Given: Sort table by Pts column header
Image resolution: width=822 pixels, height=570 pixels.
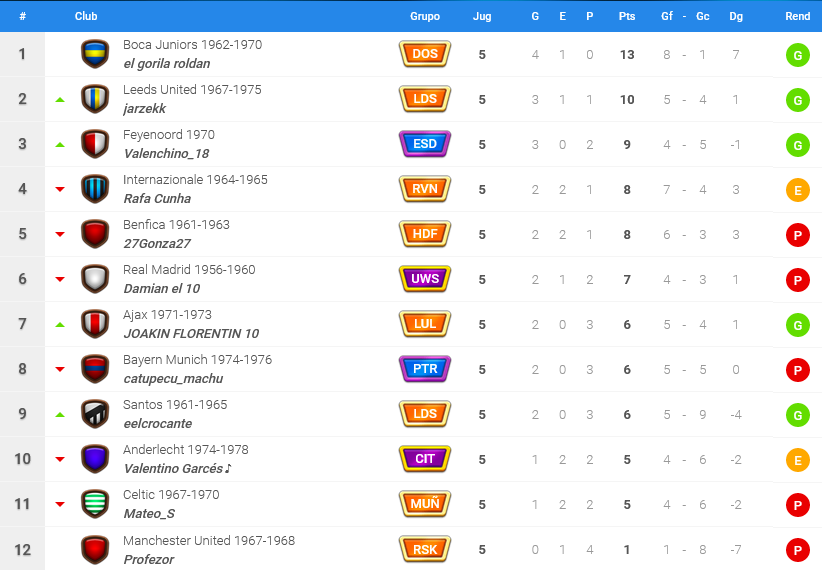Looking at the screenshot, I should coord(626,16).
